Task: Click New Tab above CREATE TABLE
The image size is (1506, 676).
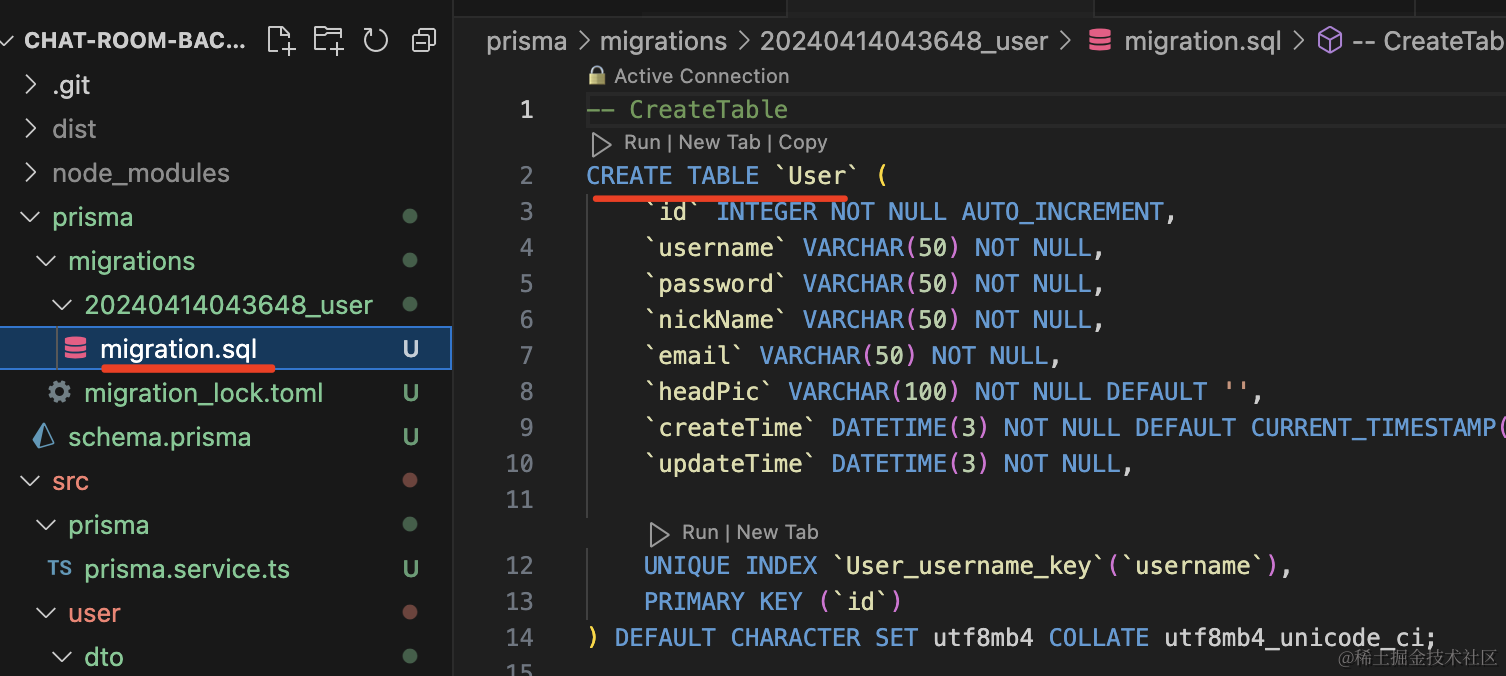Action: [x=719, y=143]
